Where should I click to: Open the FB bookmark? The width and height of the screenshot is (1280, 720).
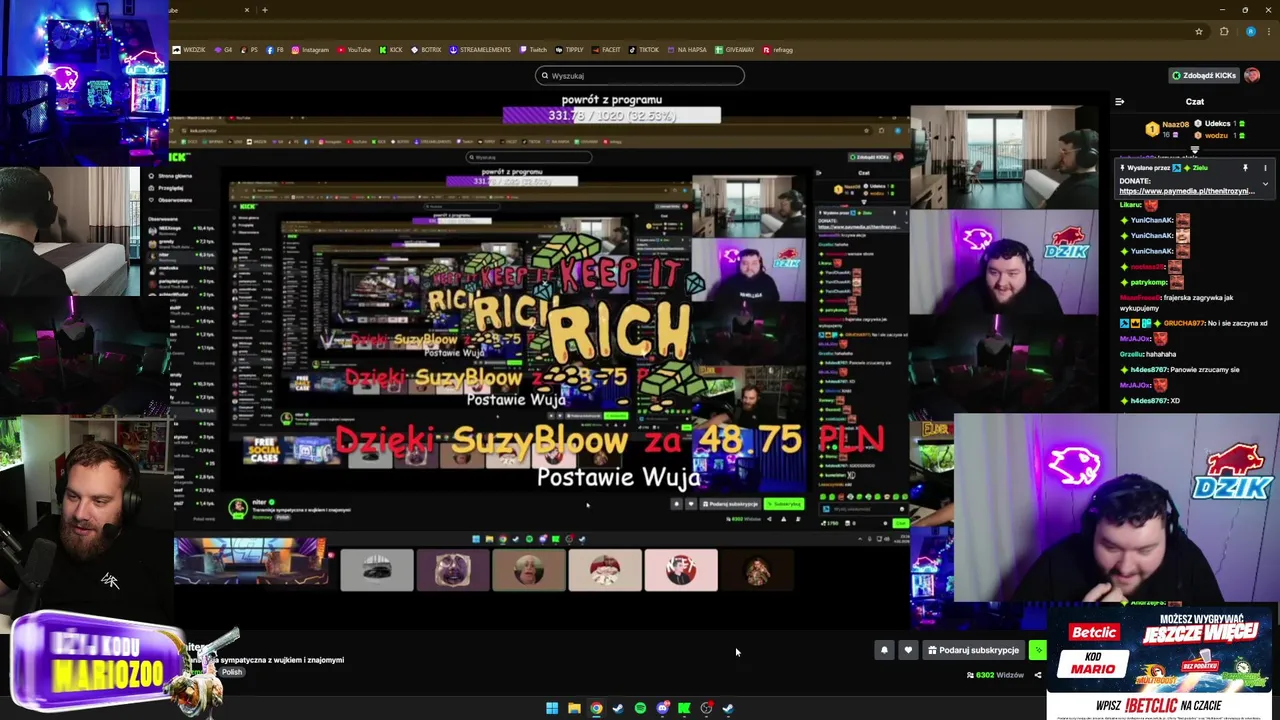276,49
